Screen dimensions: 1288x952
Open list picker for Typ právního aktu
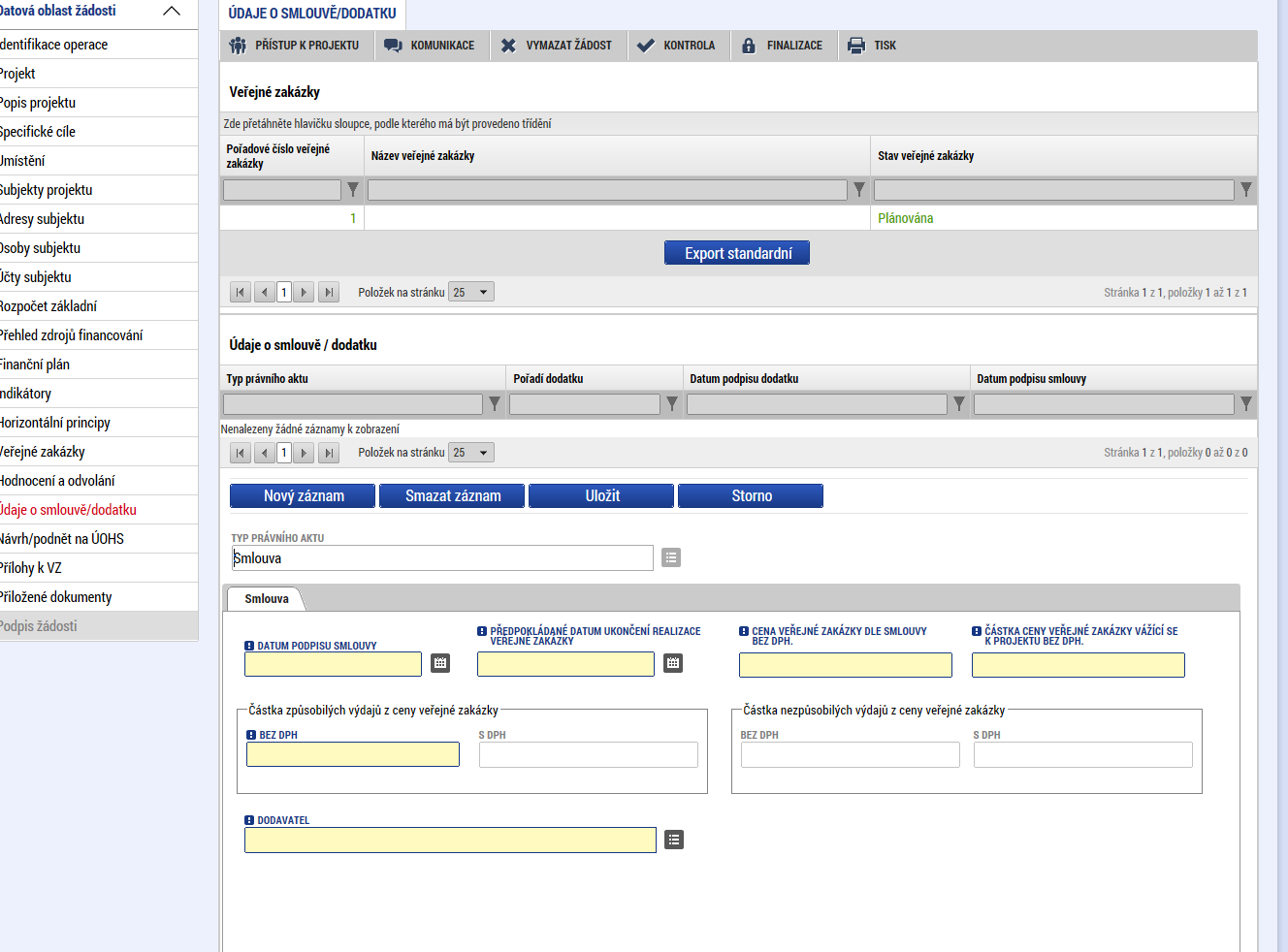(x=671, y=557)
